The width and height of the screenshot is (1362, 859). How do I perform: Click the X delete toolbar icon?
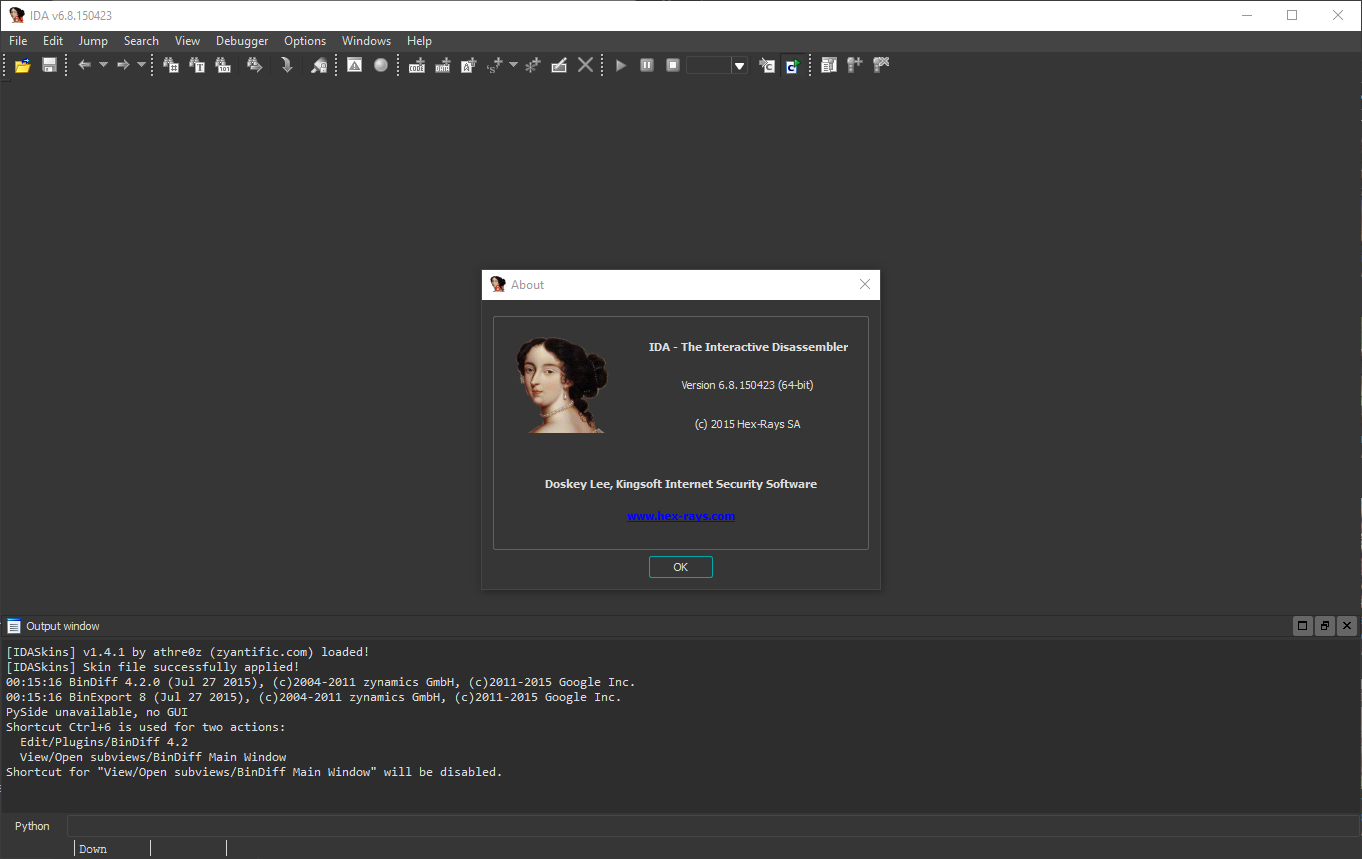coord(586,65)
